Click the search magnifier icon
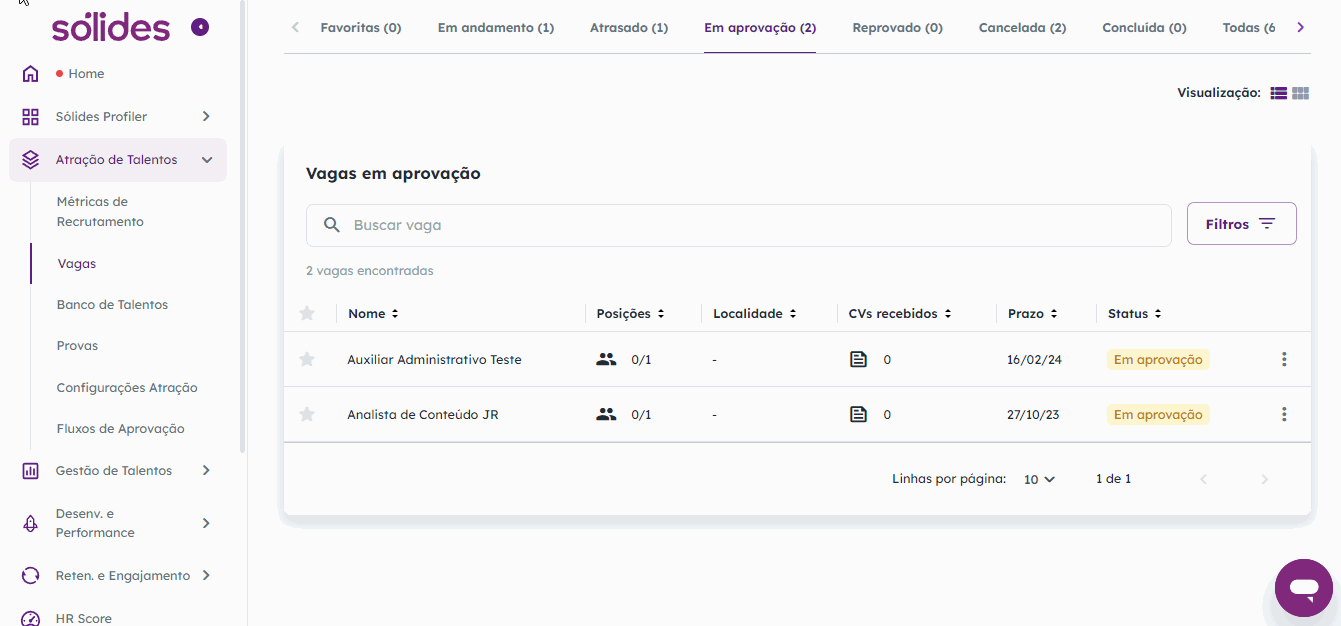1341x626 pixels. point(333,225)
